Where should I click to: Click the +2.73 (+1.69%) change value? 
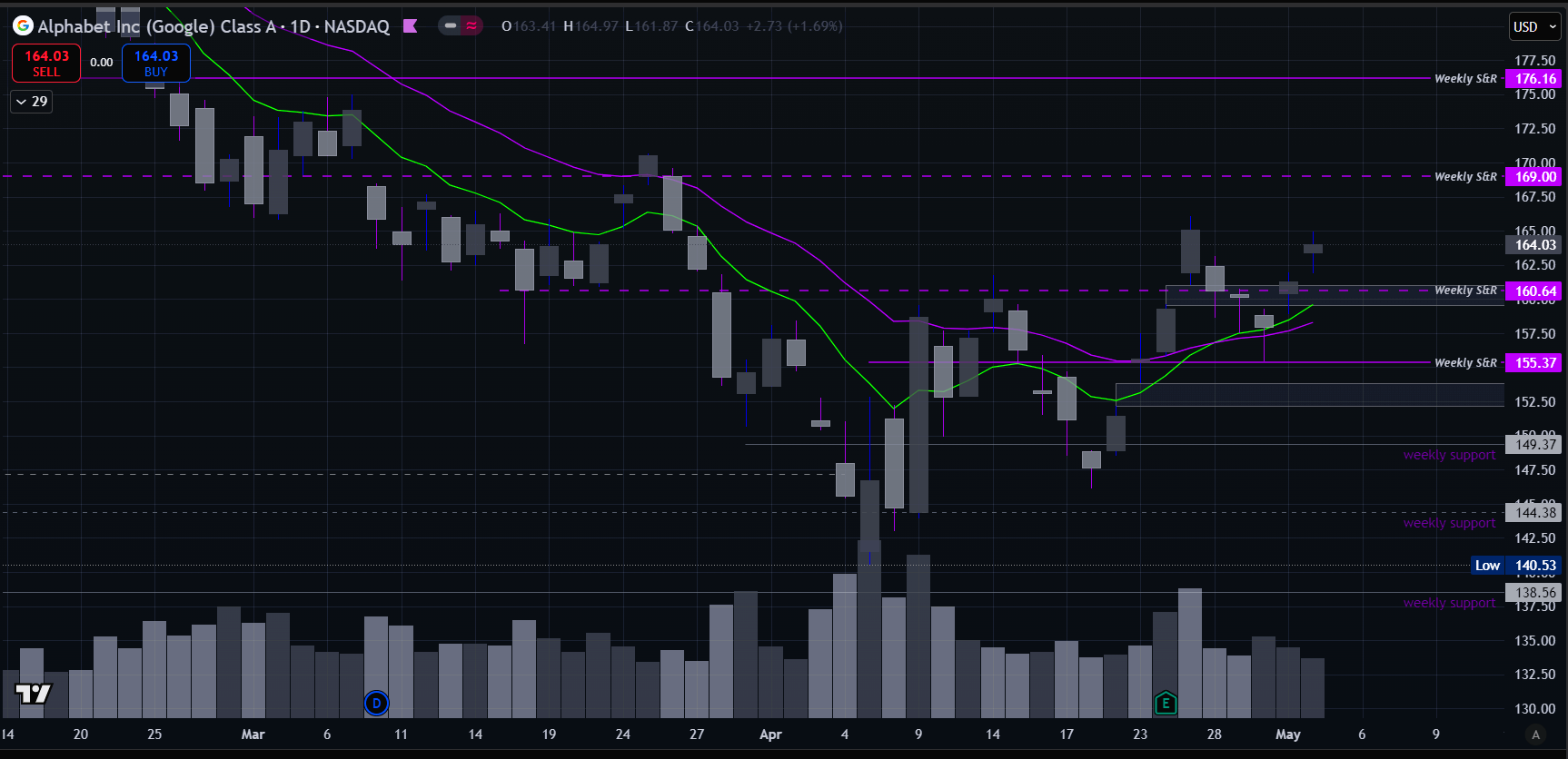pyautogui.click(x=794, y=26)
